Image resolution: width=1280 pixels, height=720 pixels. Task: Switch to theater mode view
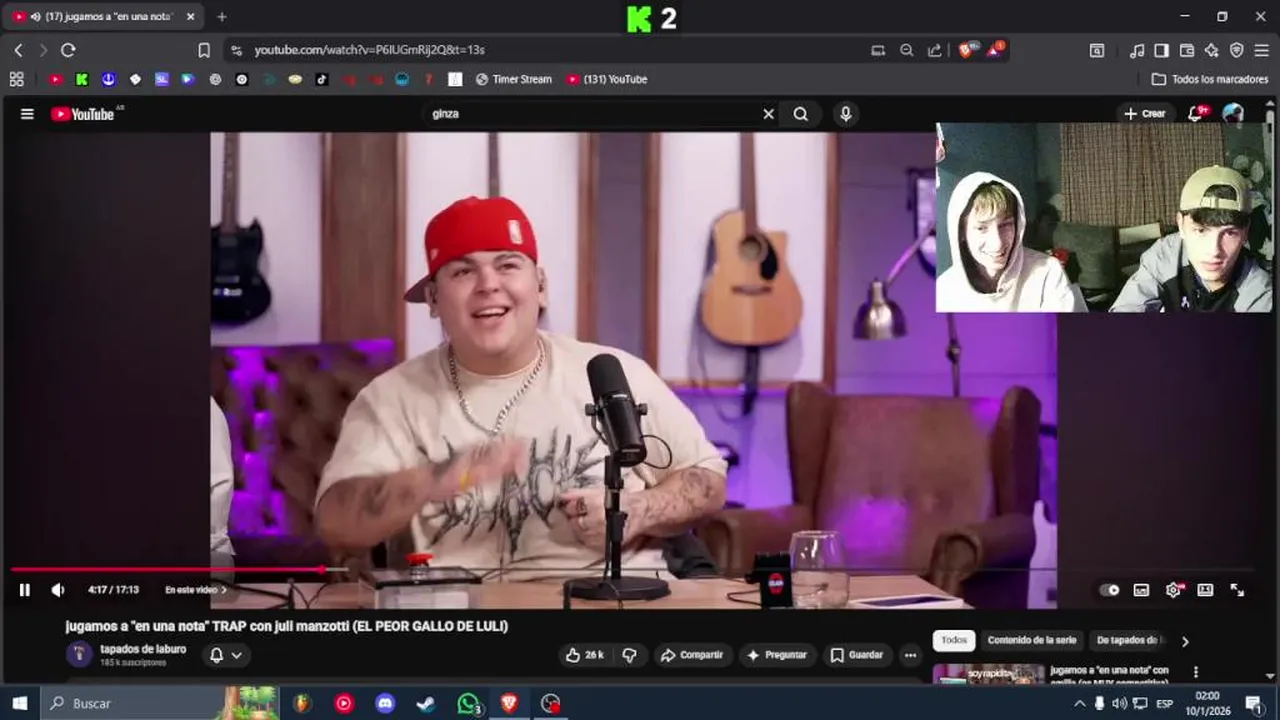point(1205,590)
